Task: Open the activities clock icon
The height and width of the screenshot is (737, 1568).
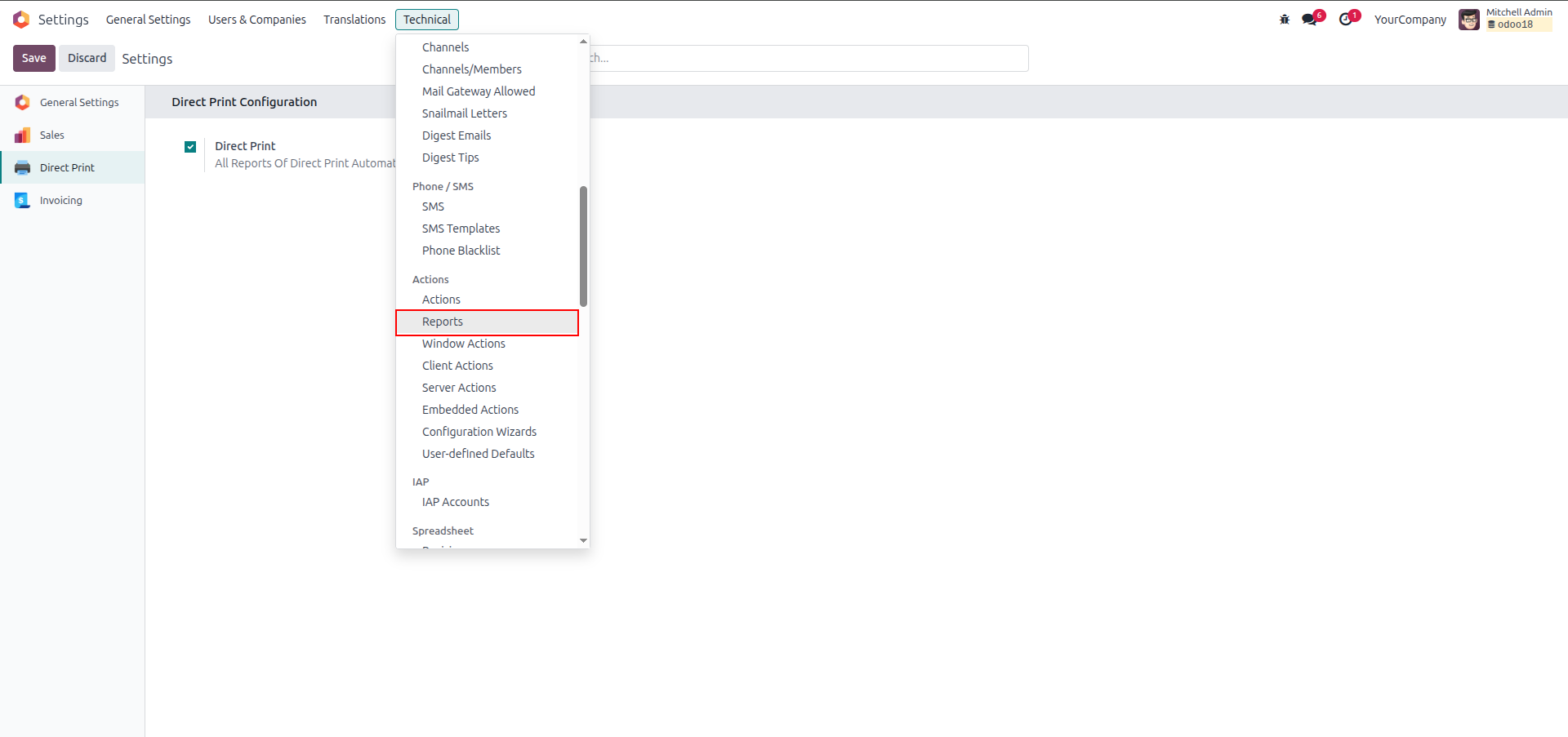Action: point(1346,20)
